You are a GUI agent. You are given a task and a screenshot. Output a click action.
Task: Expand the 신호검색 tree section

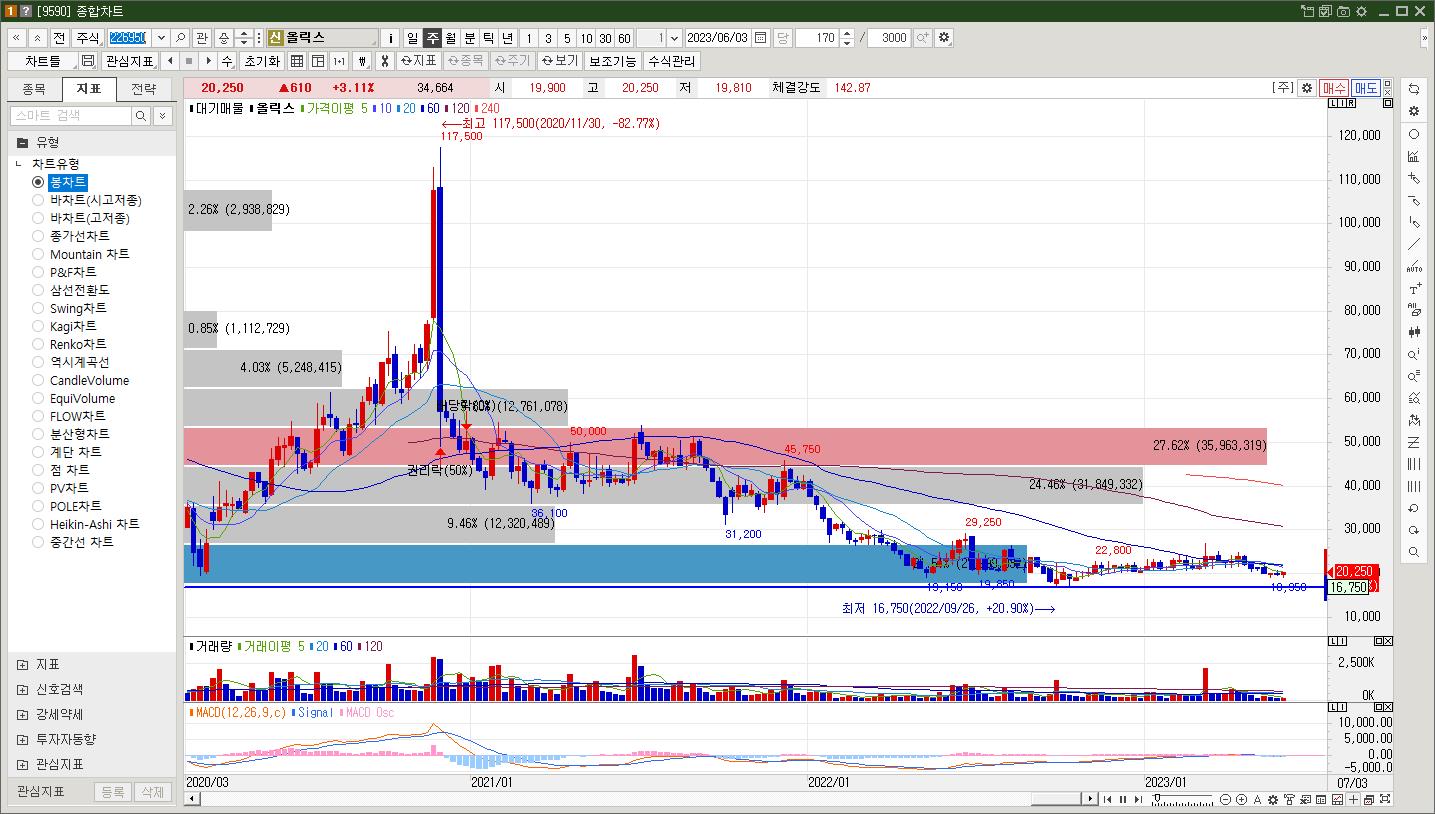point(22,689)
